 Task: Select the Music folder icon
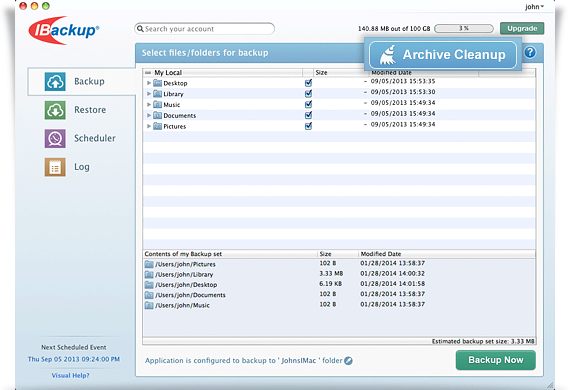point(157,105)
